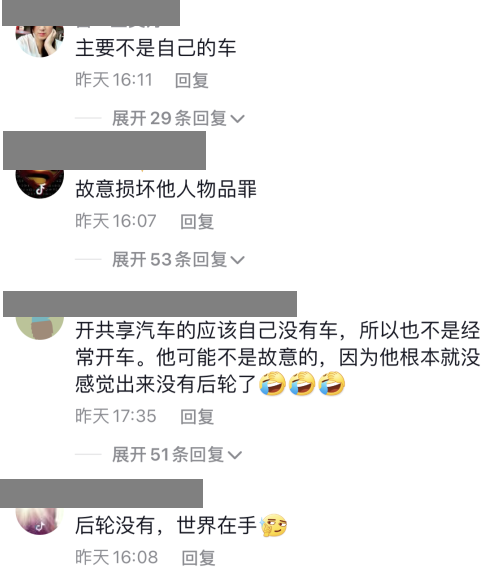Screen dimensions: 491x568
Task: Open the woman's portrait avatar on the first comment
Action: coord(39,41)
